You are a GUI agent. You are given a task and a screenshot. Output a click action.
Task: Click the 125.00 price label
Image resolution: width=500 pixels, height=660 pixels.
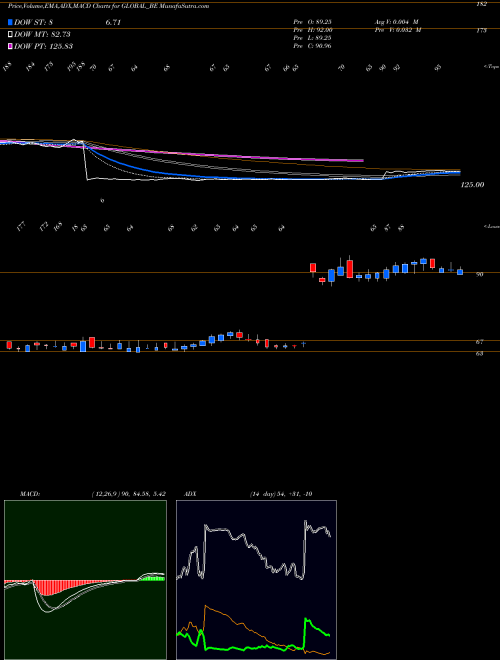pyautogui.click(x=473, y=184)
